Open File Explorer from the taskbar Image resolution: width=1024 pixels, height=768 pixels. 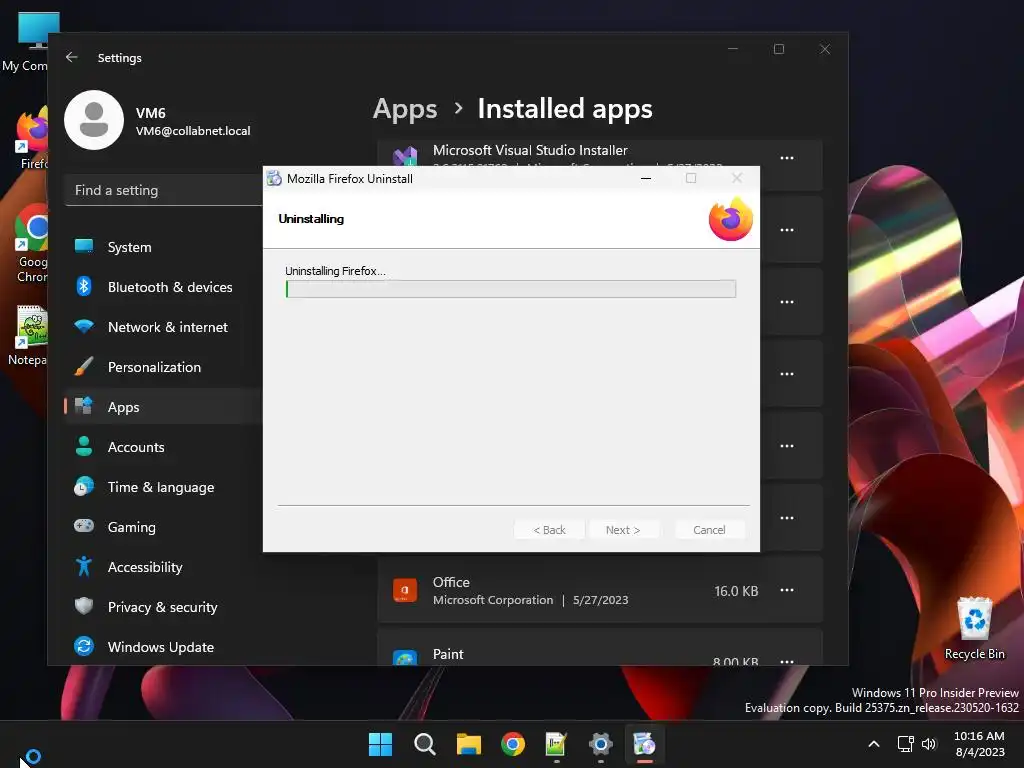[469, 744]
